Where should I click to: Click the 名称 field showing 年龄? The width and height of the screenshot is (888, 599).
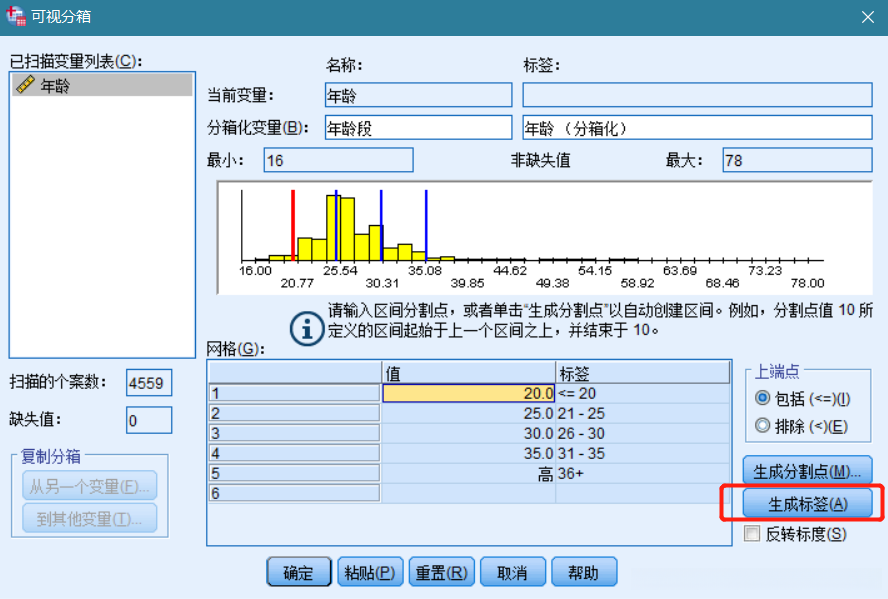[417, 94]
